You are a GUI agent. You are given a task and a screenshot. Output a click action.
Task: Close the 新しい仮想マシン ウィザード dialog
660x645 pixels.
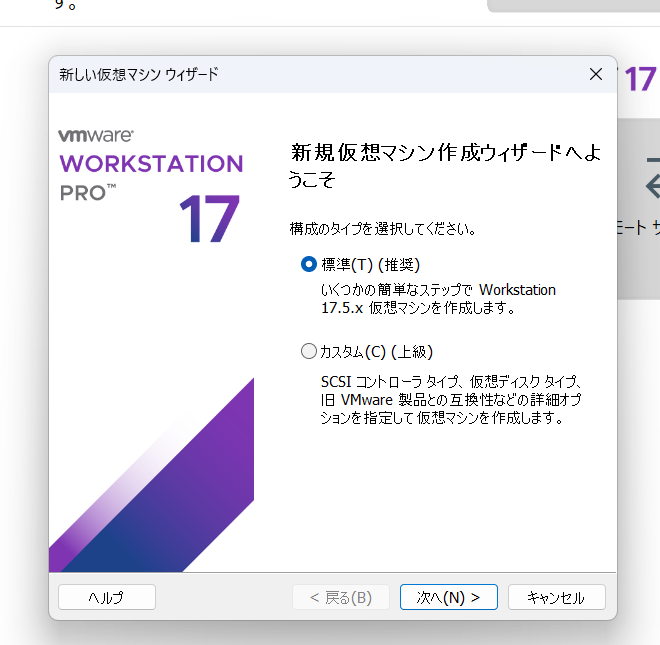click(595, 74)
